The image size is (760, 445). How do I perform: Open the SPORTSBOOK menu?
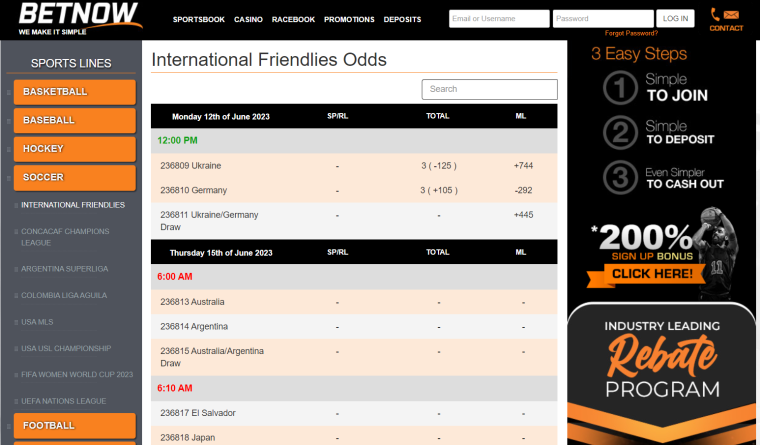(x=199, y=19)
